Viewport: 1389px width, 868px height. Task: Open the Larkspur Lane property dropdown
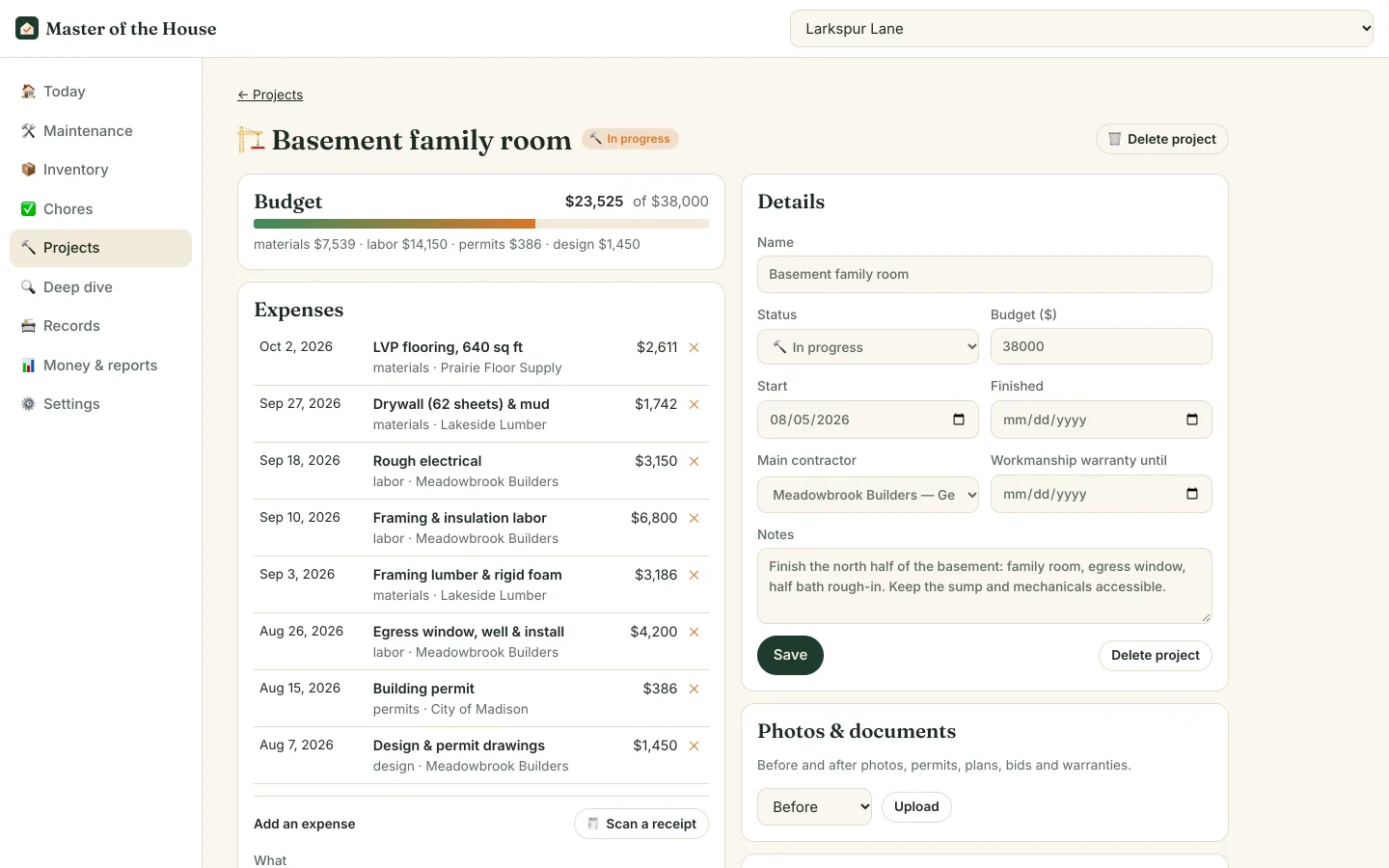click(x=1081, y=29)
